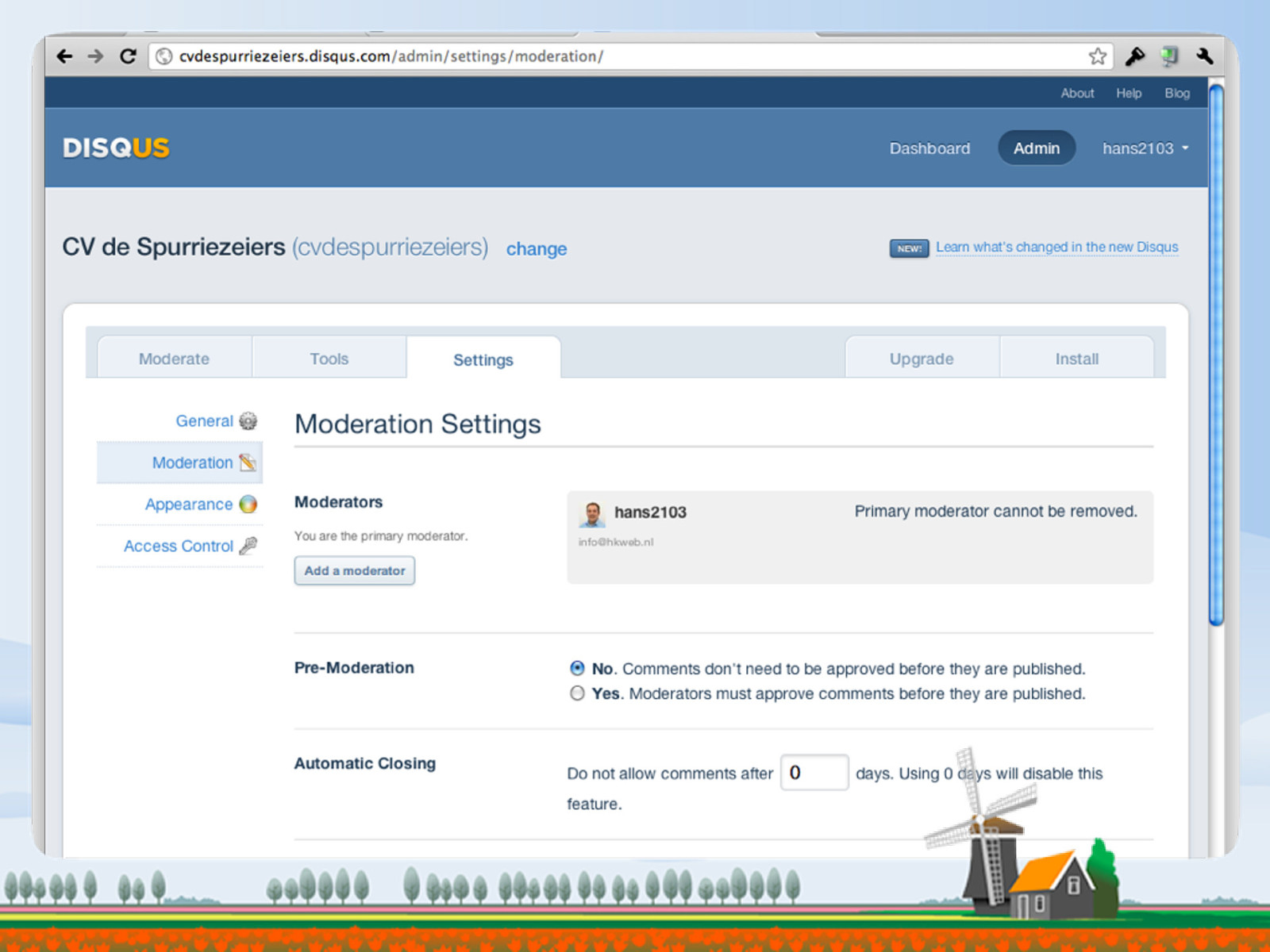
Task: Open the Settings tab
Action: [483, 359]
